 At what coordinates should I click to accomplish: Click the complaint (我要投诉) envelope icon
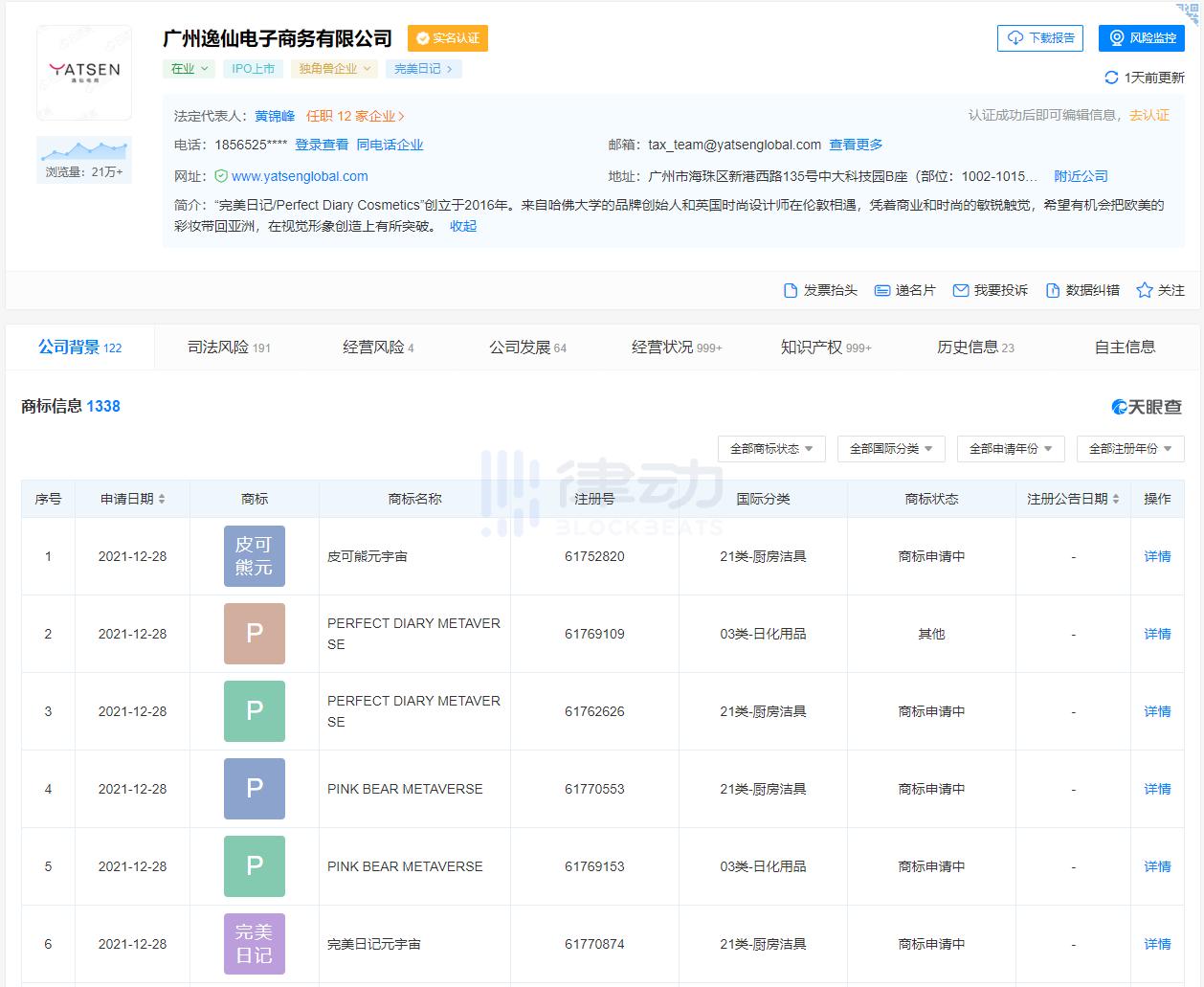pos(961,290)
